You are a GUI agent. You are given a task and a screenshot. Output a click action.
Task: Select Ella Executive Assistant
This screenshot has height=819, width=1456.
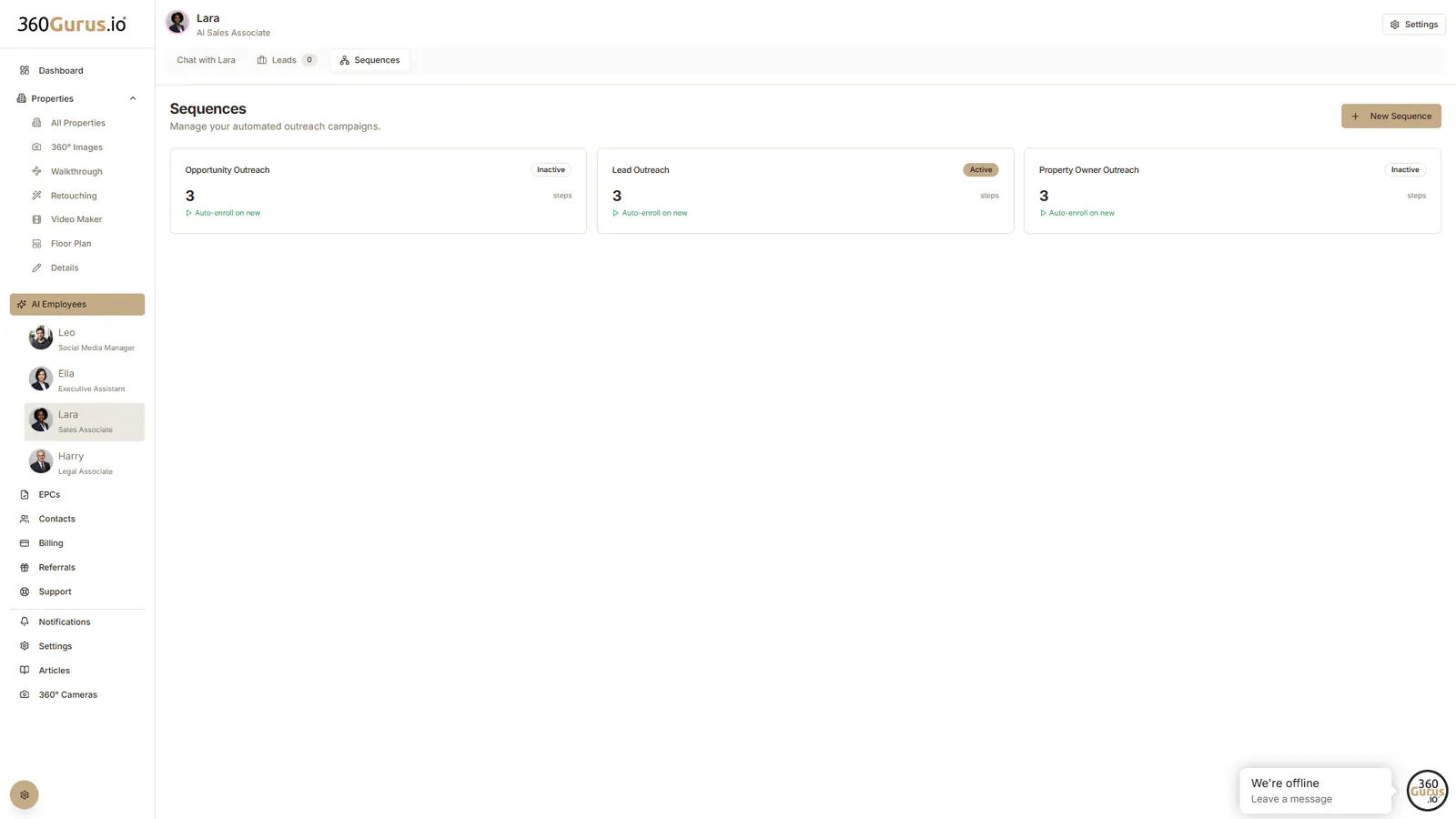tap(84, 379)
